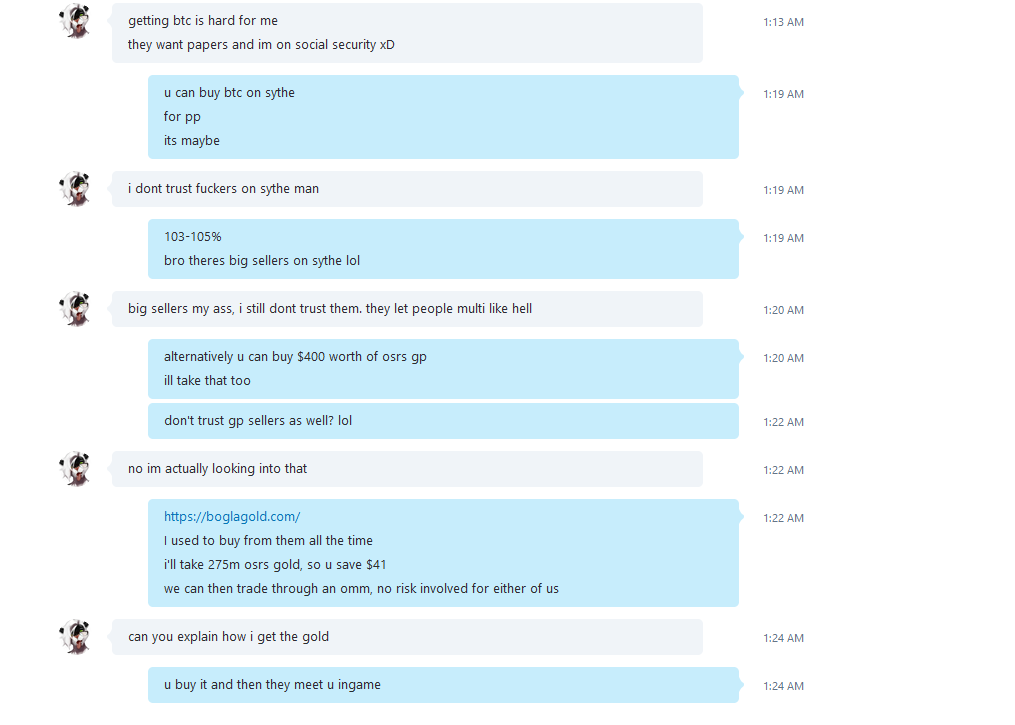1015x725 pixels.
Task: Click avatar next to 'no im actually looking' message
Action: tap(75, 469)
